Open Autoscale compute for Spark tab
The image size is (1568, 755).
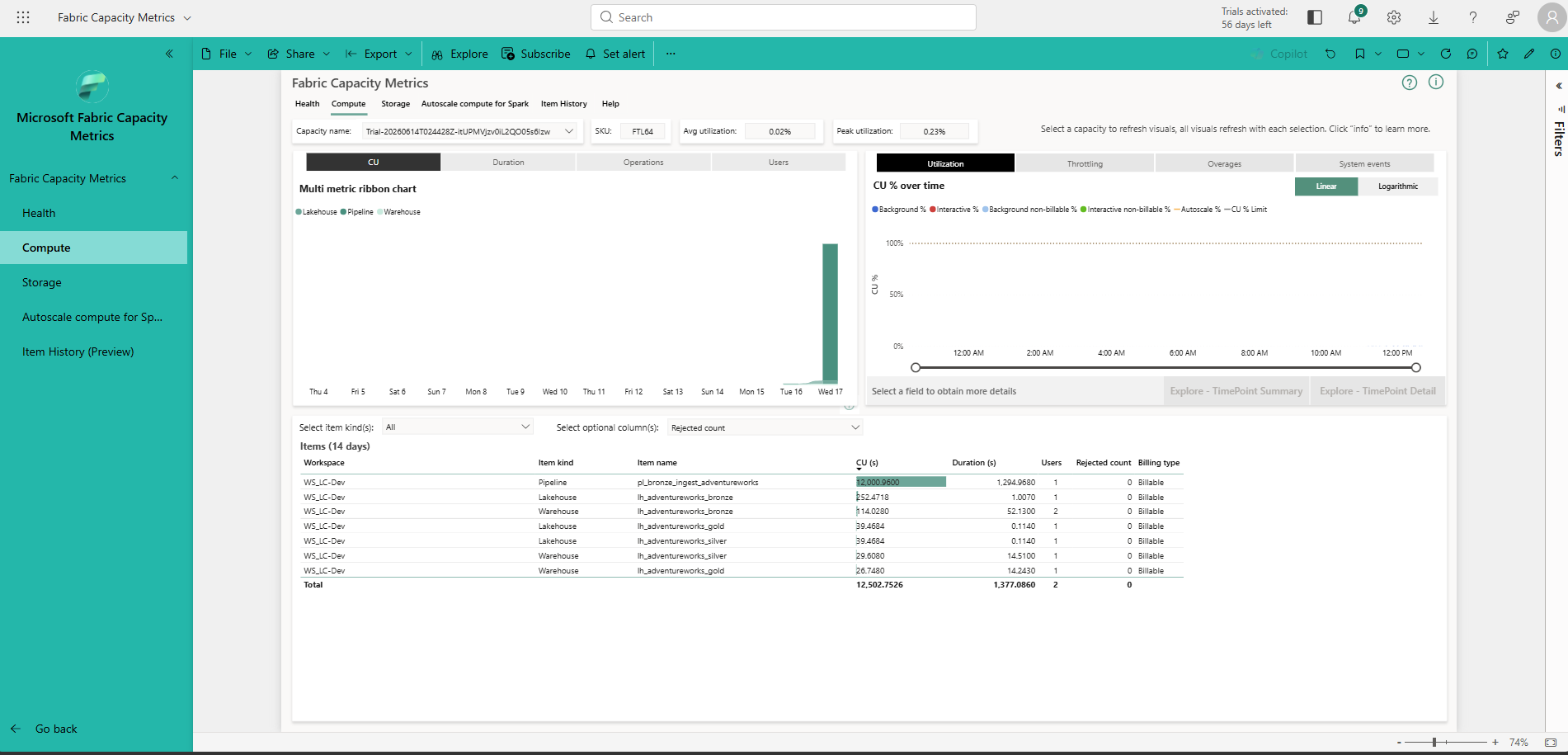pyautogui.click(x=474, y=104)
